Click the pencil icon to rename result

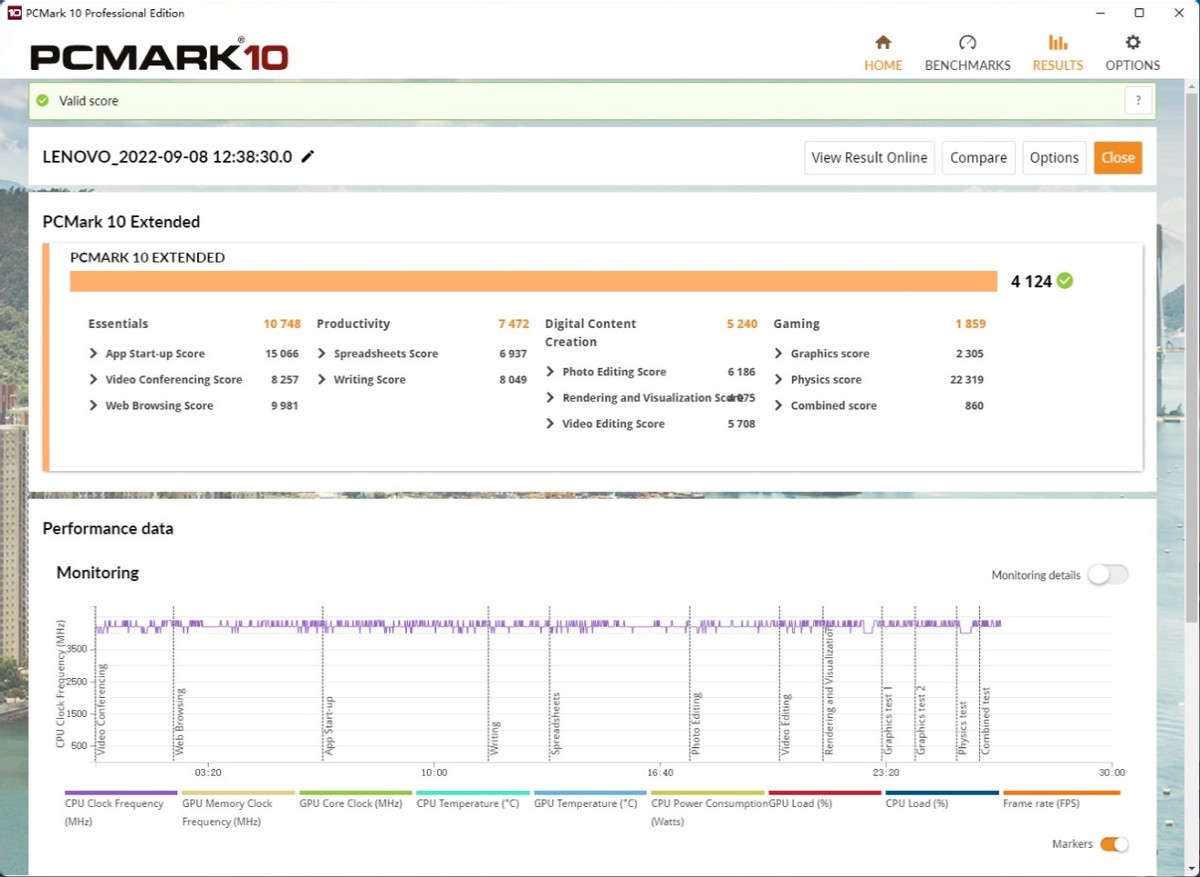[x=308, y=157]
